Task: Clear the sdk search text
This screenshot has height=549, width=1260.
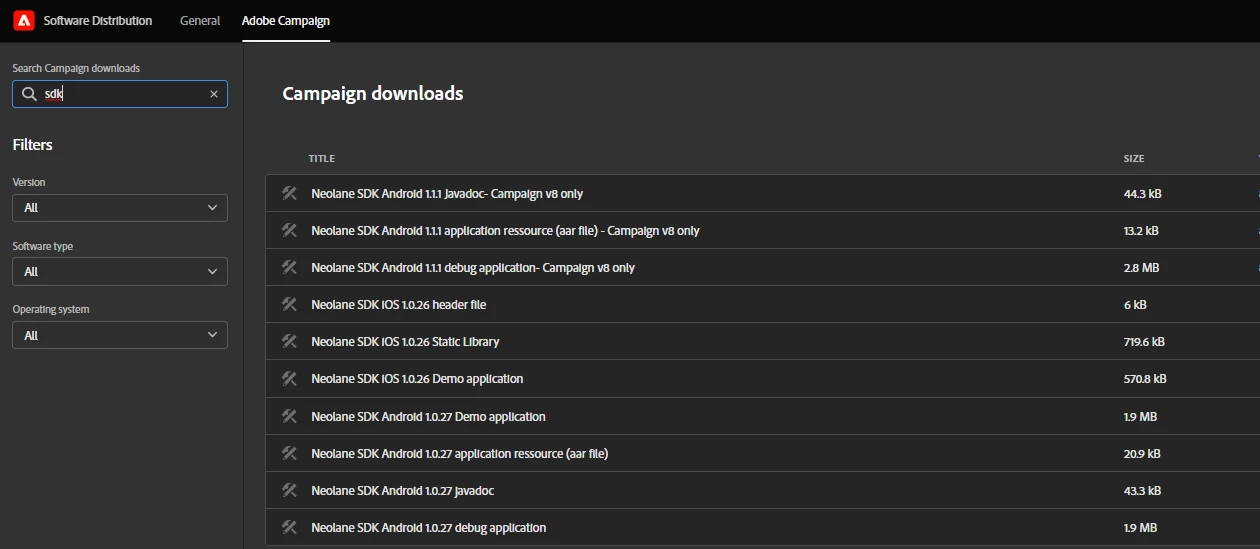Action: coord(213,94)
